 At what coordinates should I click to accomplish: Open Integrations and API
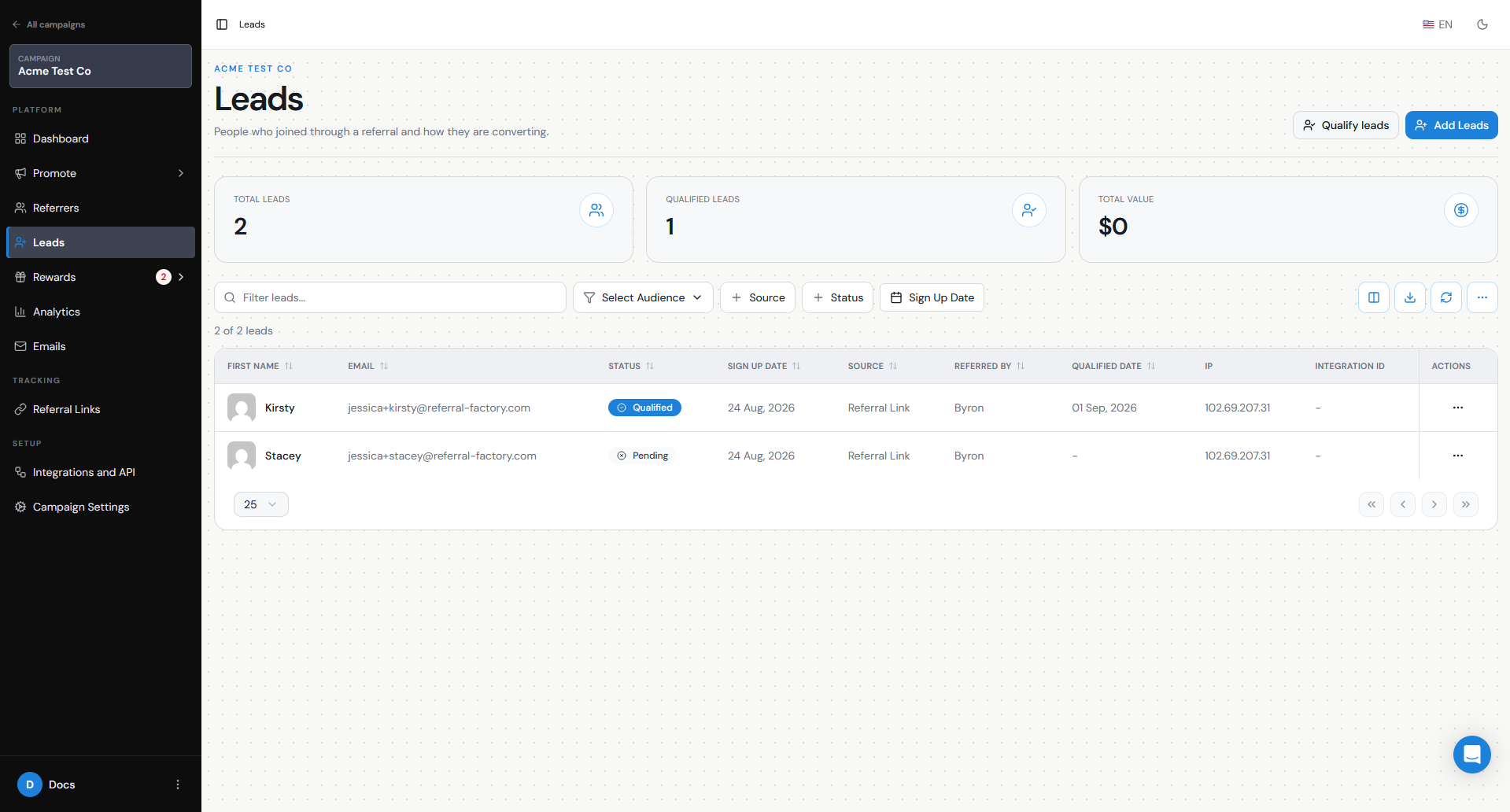101,472
